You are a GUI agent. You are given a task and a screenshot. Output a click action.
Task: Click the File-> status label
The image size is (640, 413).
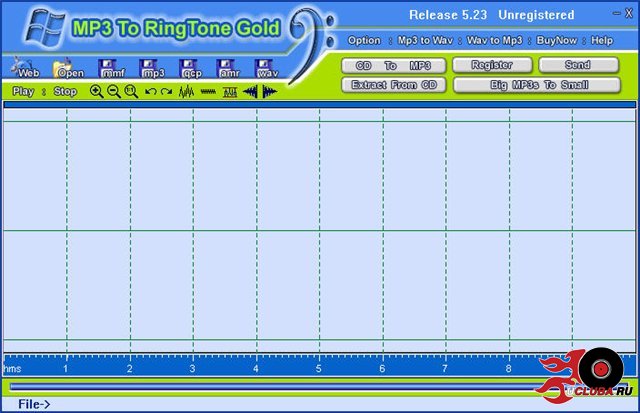34,404
